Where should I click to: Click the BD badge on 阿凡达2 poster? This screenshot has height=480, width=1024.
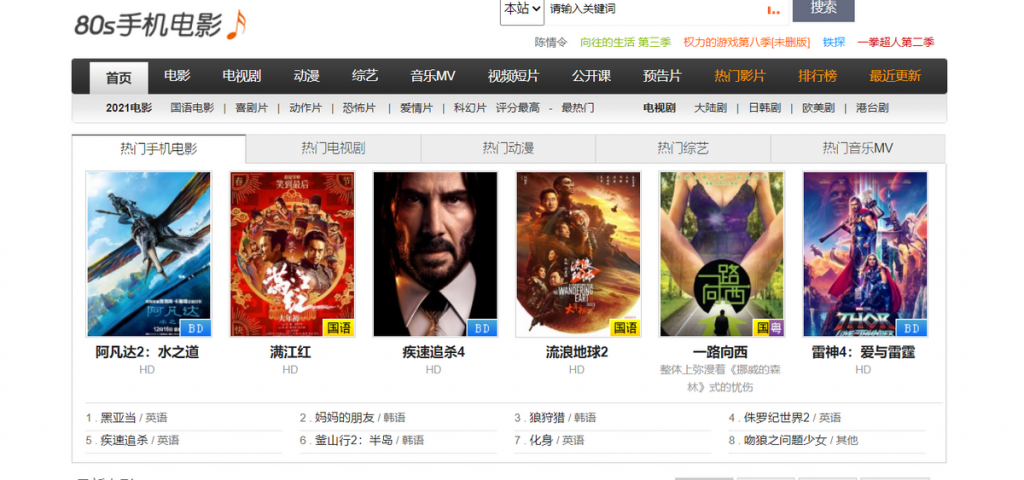coord(195,328)
